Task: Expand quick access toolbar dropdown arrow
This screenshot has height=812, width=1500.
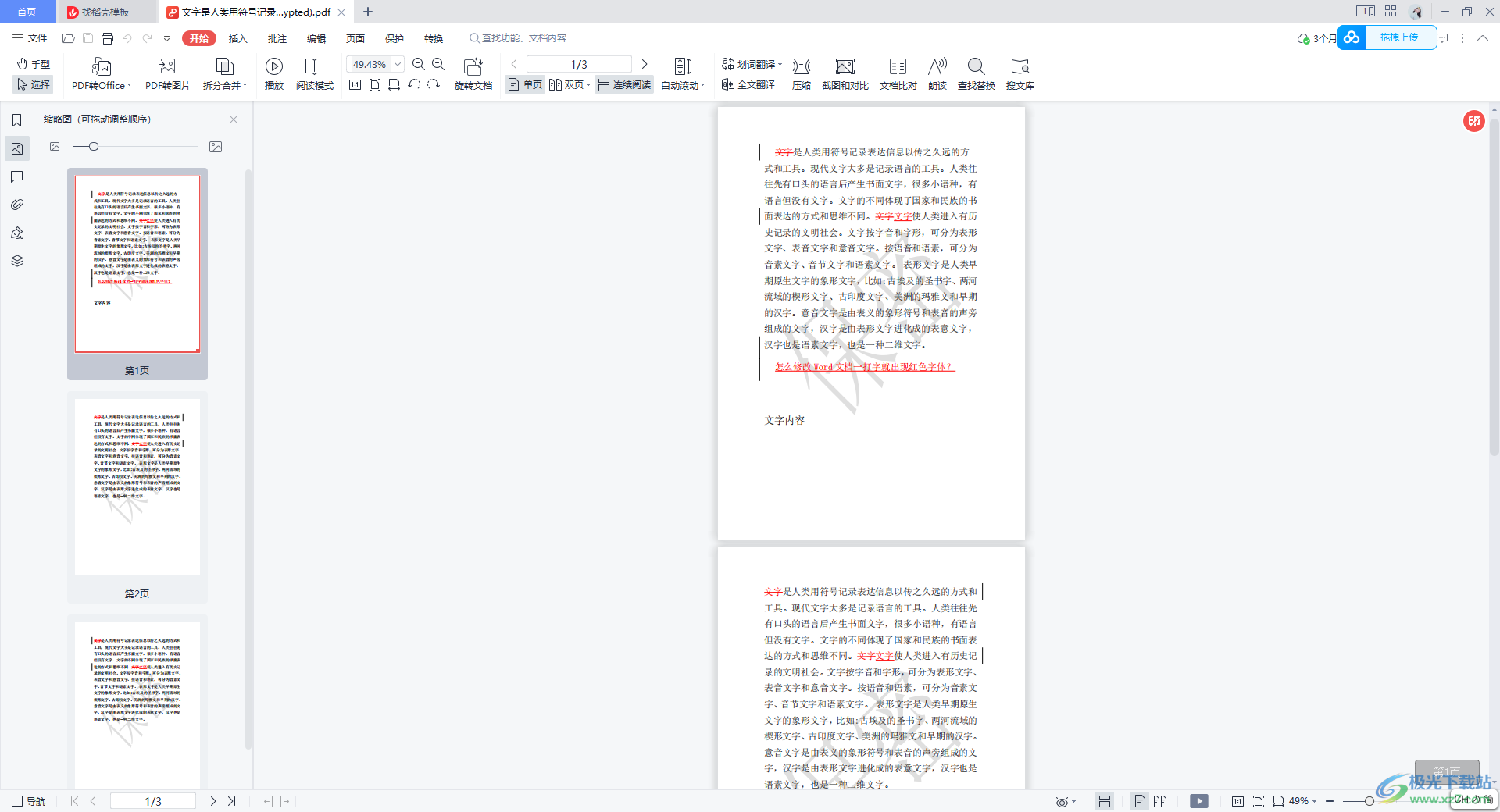Action: [166, 38]
